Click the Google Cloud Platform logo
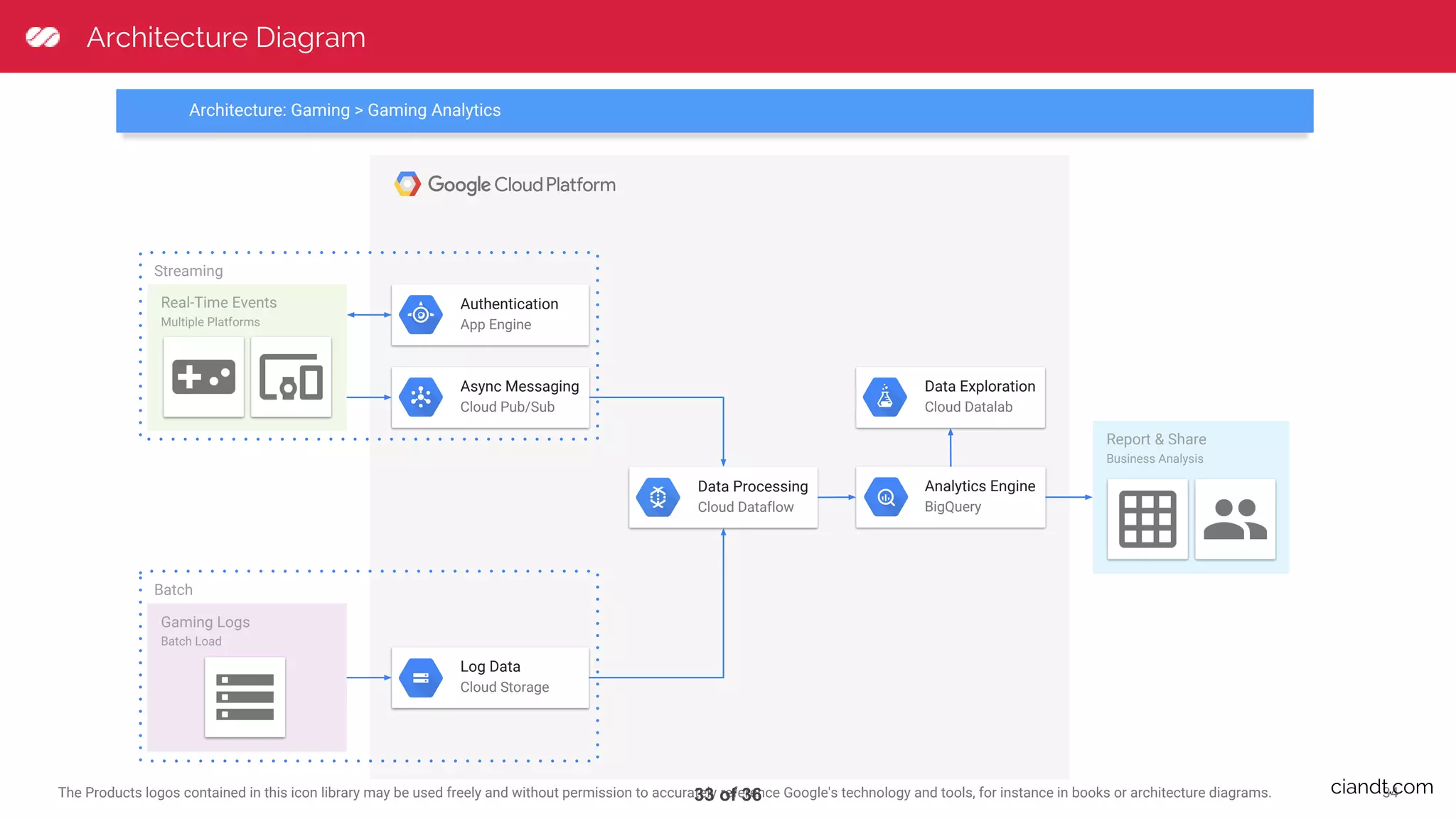 tap(505, 185)
